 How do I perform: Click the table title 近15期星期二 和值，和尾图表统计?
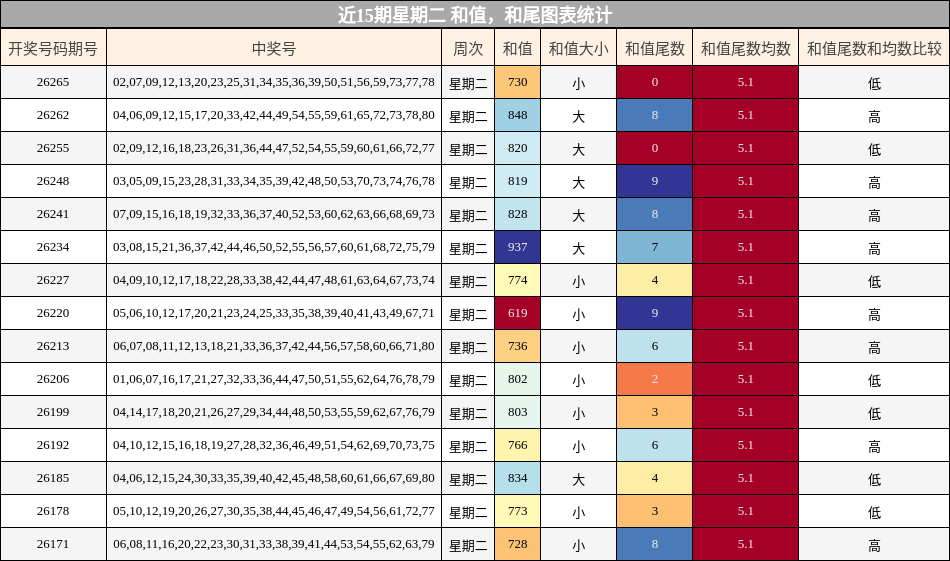coord(475,15)
